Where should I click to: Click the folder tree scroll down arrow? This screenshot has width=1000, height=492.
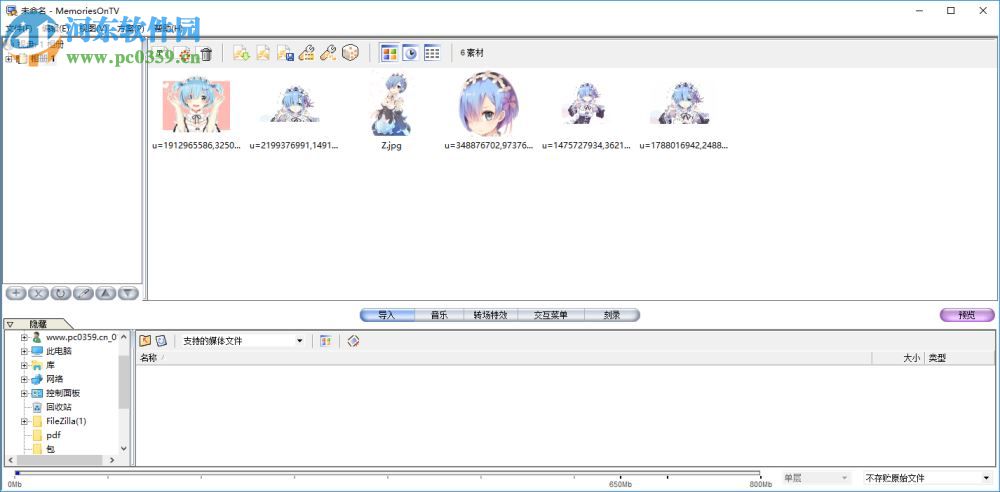coord(124,449)
